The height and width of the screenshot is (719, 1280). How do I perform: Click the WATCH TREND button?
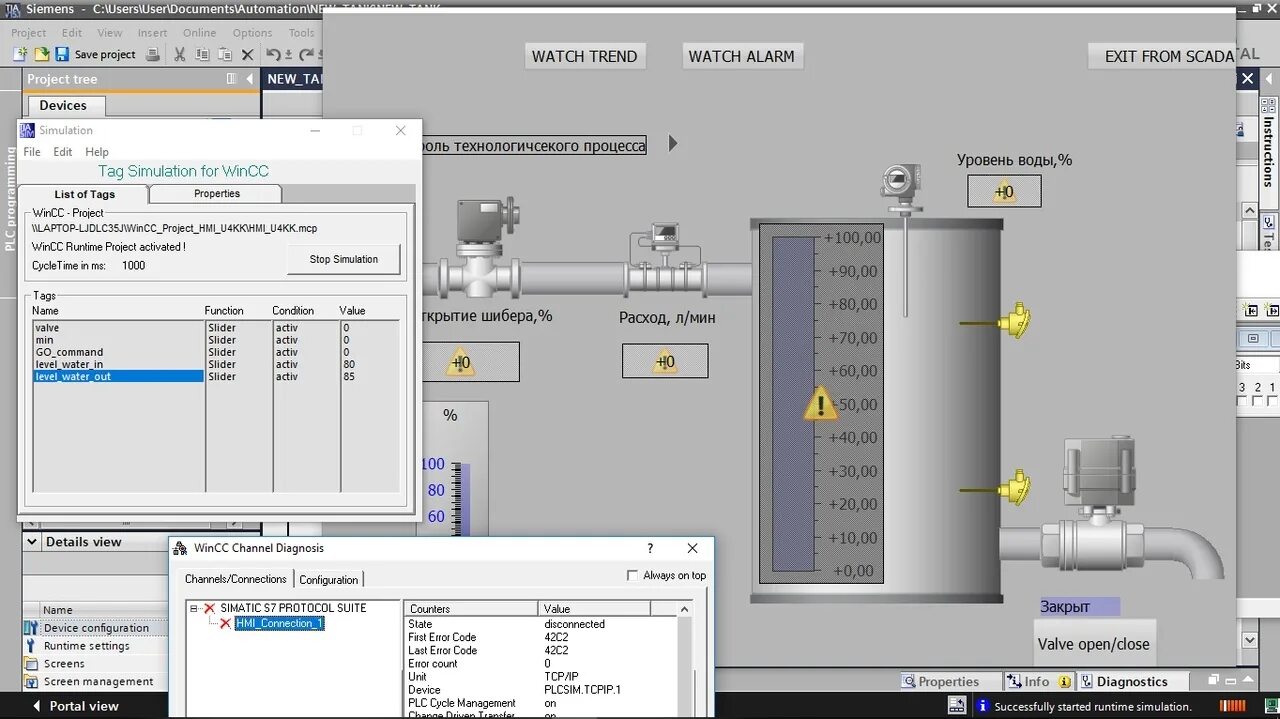point(584,56)
